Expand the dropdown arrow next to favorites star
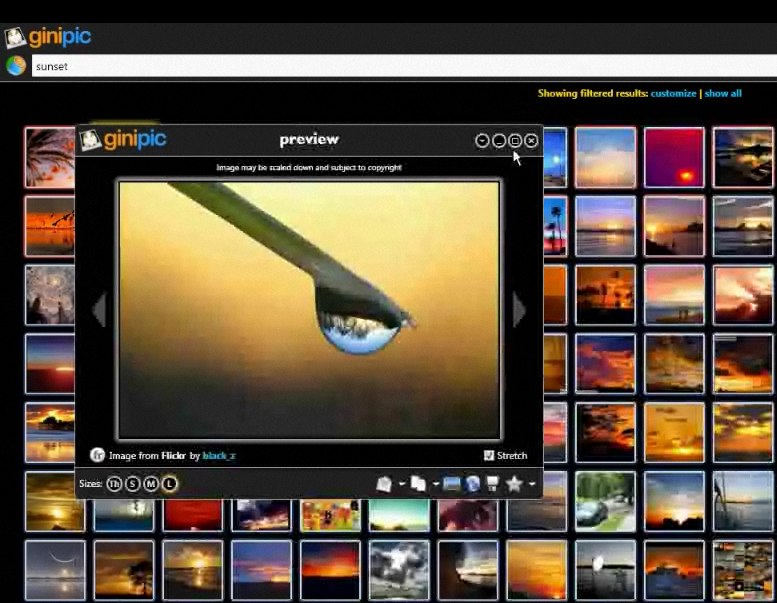This screenshot has height=603, width=777. [532, 485]
